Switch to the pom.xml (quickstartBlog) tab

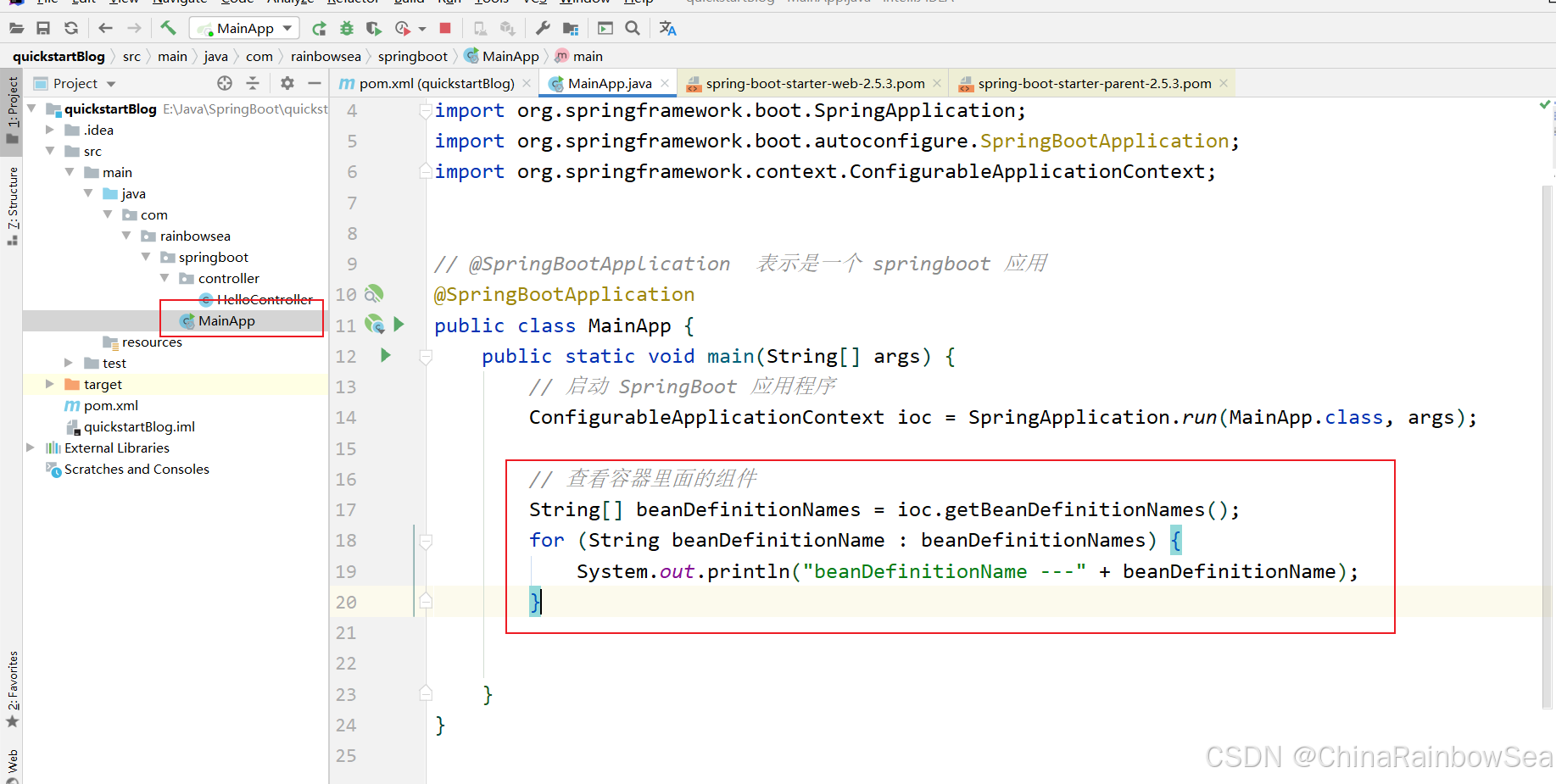435,83
